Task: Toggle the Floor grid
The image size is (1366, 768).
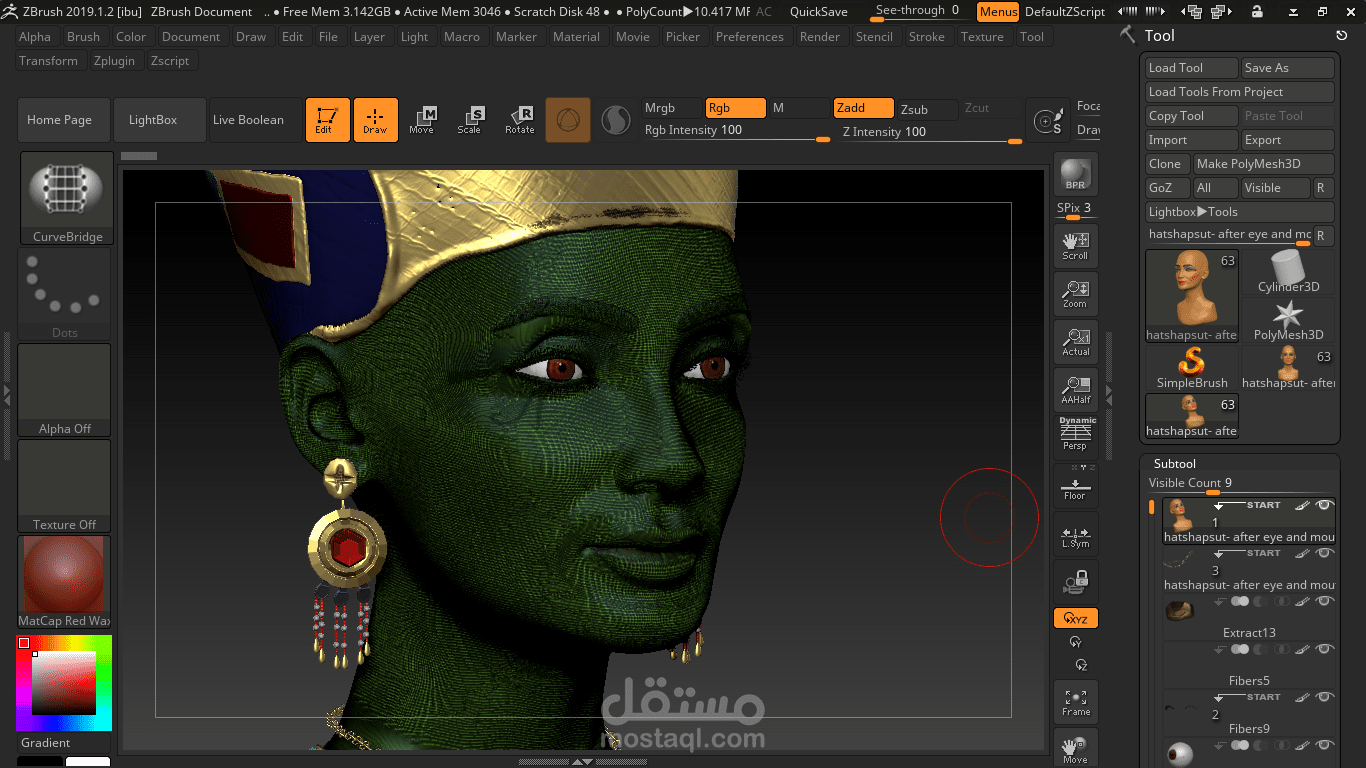Action: (x=1075, y=486)
